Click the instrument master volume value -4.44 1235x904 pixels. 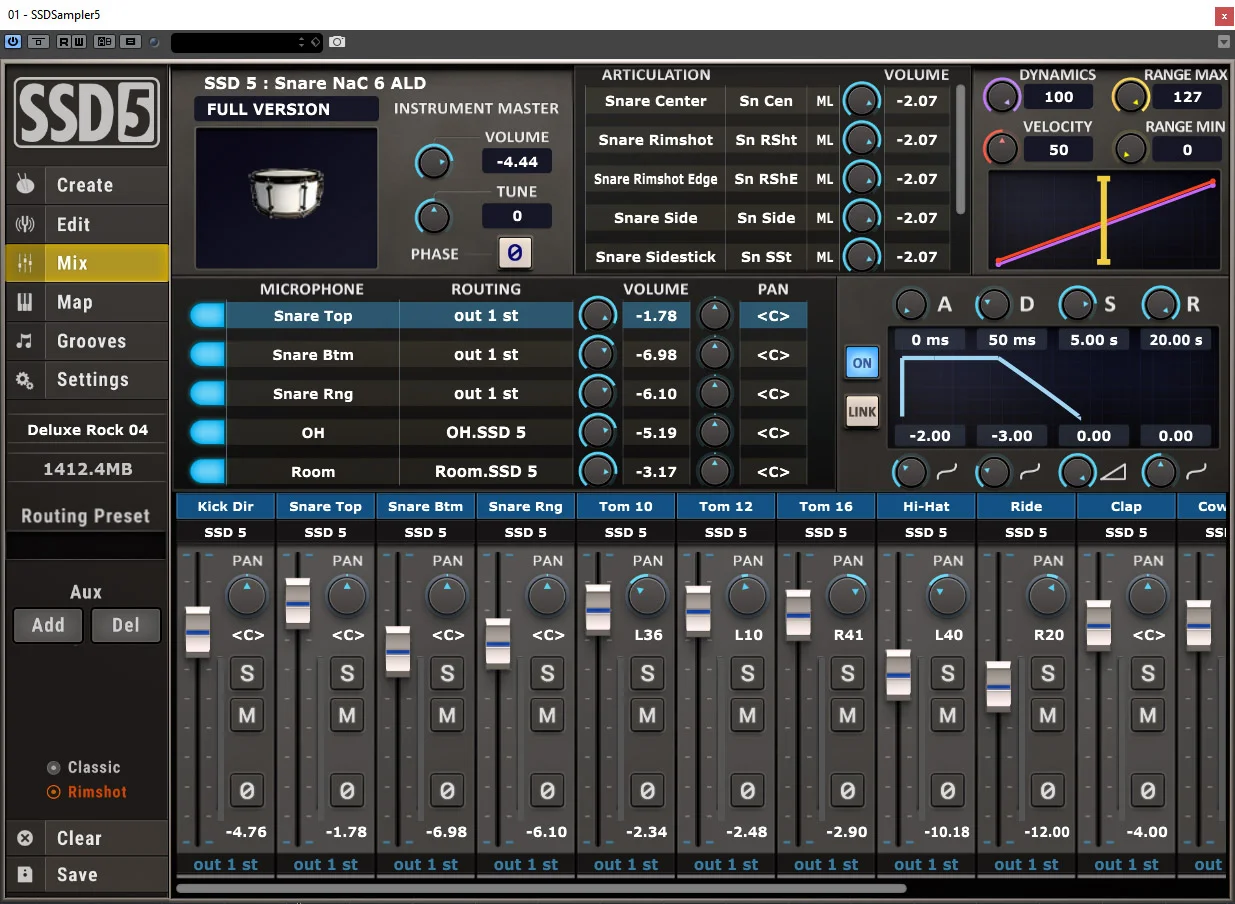click(516, 162)
